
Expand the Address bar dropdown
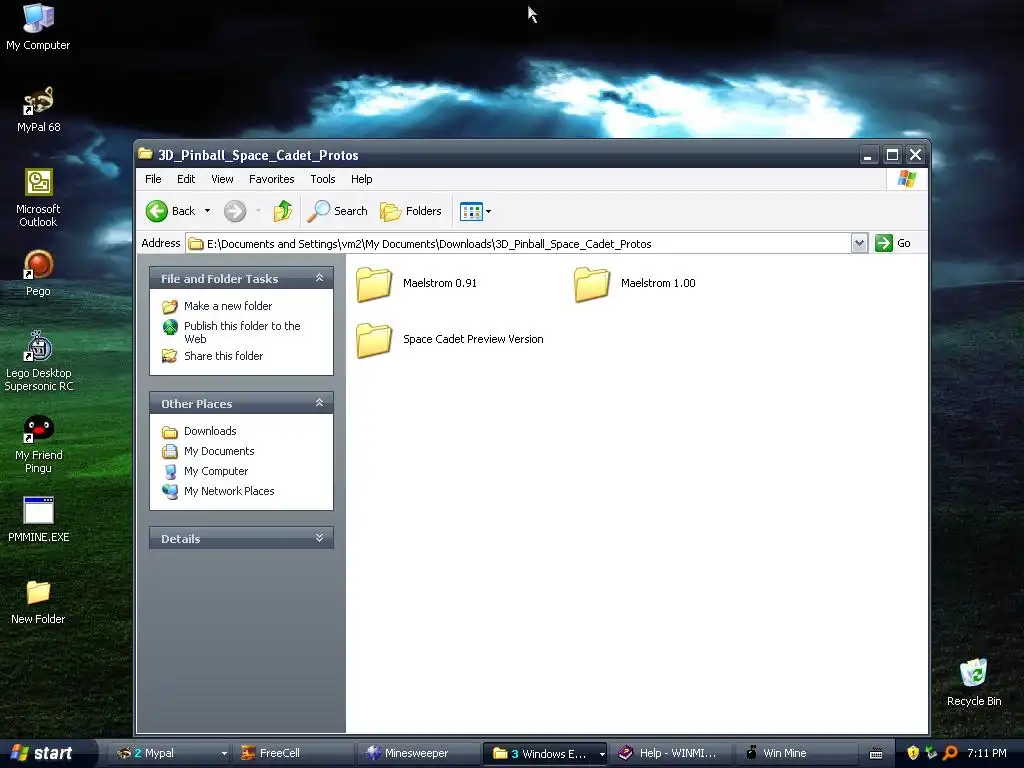(x=859, y=244)
